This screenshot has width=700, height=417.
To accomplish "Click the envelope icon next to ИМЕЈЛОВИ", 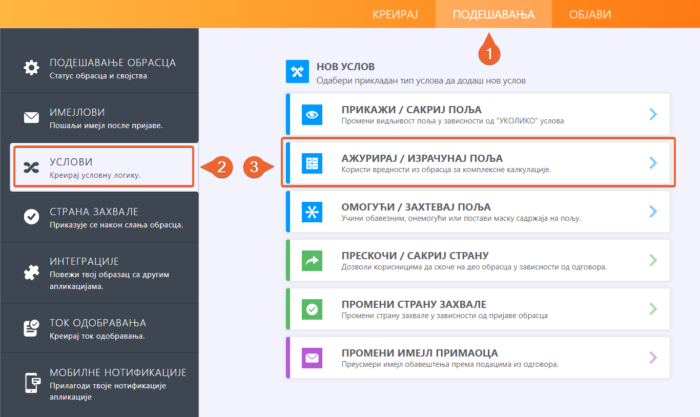I will [31, 117].
